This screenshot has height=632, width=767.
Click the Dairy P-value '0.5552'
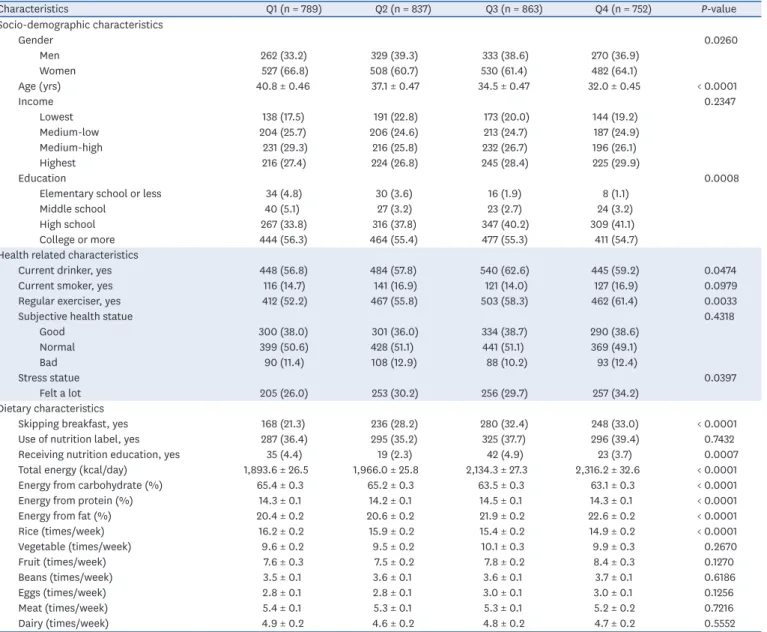(x=720, y=624)
